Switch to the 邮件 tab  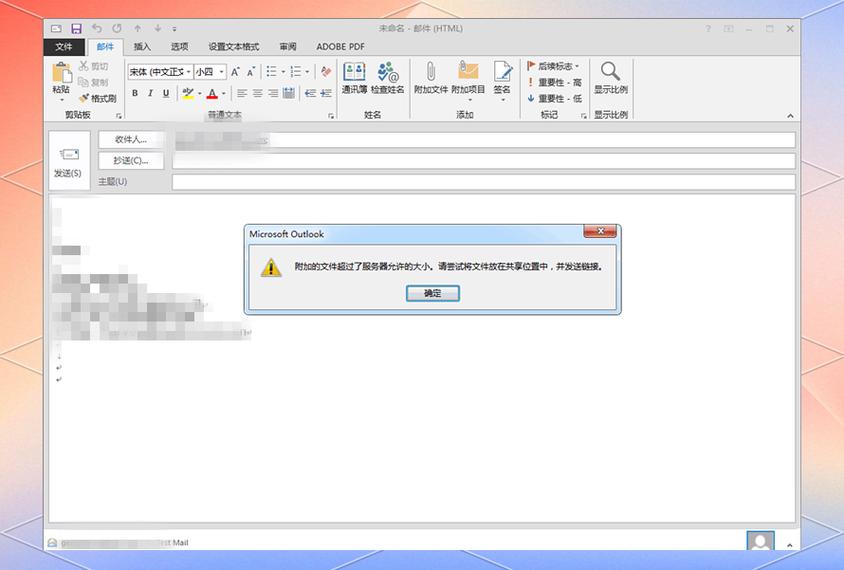tap(106, 47)
